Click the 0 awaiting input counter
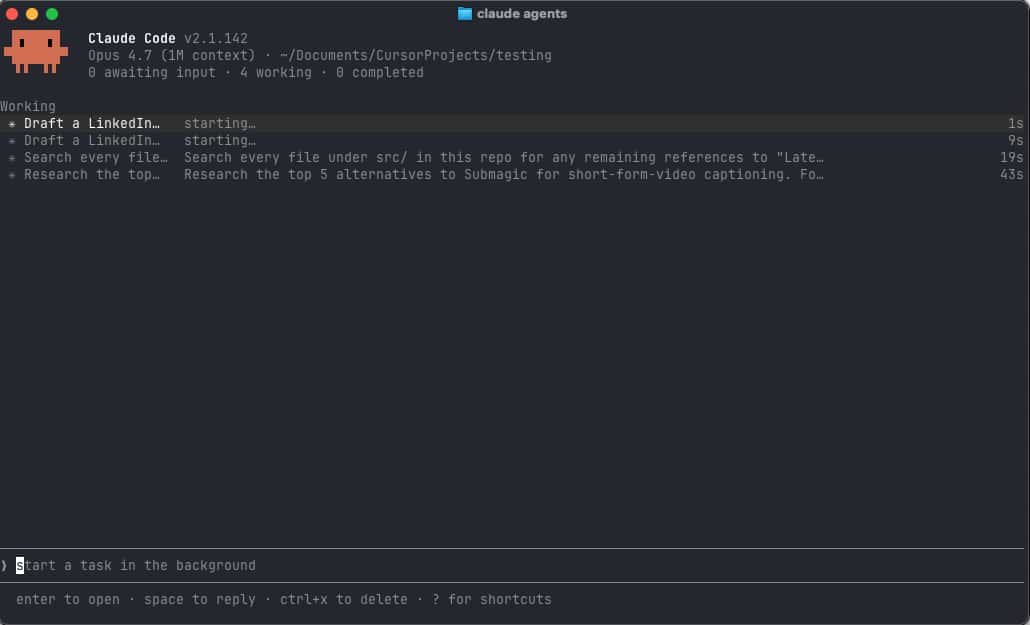Viewport: 1030px width, 625px height. click(x=152, y=72)
